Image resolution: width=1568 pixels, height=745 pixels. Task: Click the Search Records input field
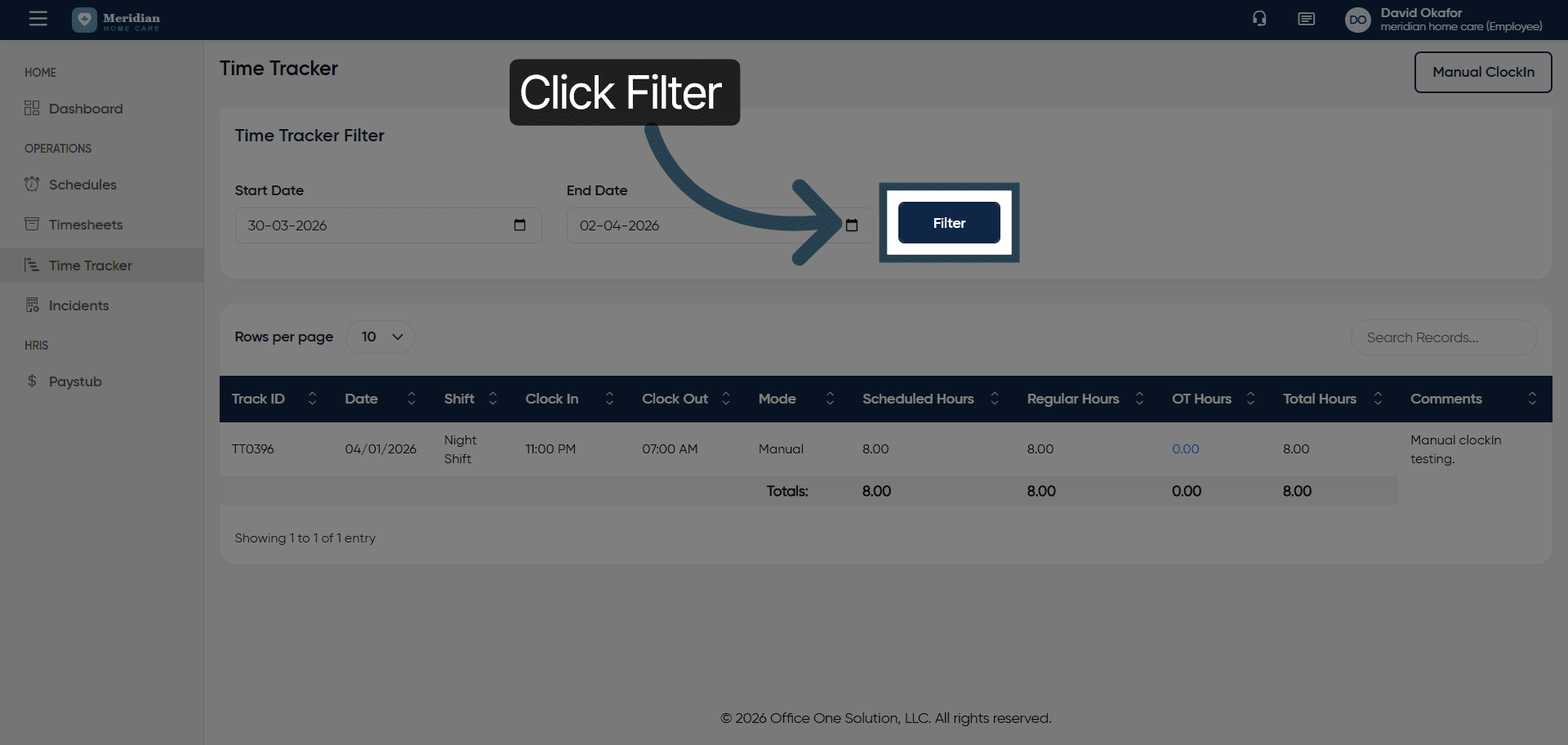coord(1443,337)
